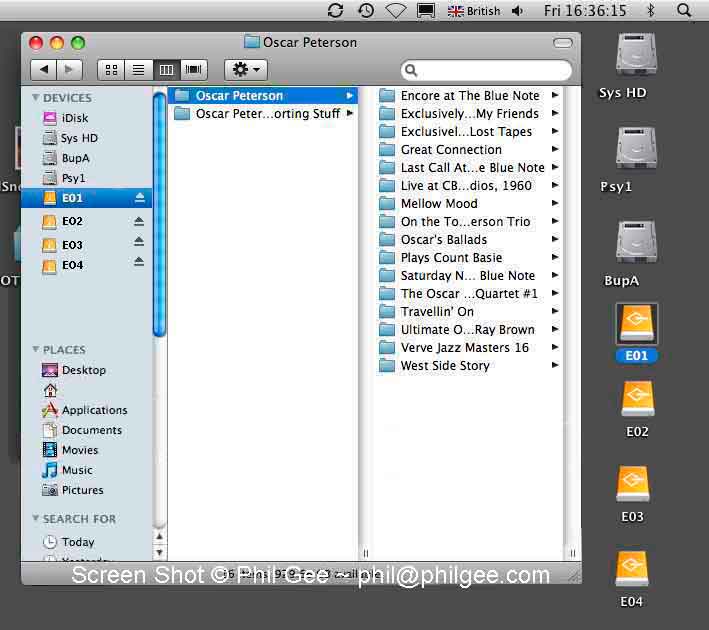Eject the E02 volume
Screen dimensions: 709x630
[x=139, y=221]
